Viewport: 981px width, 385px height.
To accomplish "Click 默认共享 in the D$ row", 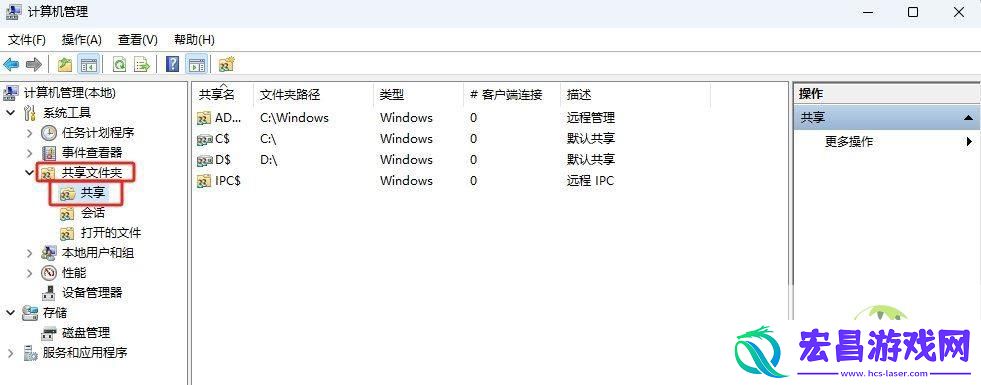I will tap(591, 160).
